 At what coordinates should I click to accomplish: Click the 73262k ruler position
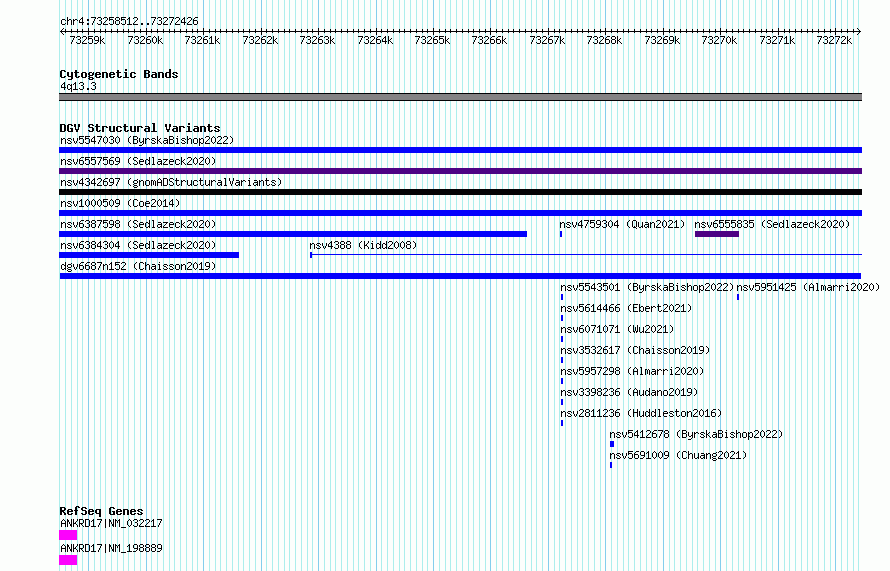[260, 40]
